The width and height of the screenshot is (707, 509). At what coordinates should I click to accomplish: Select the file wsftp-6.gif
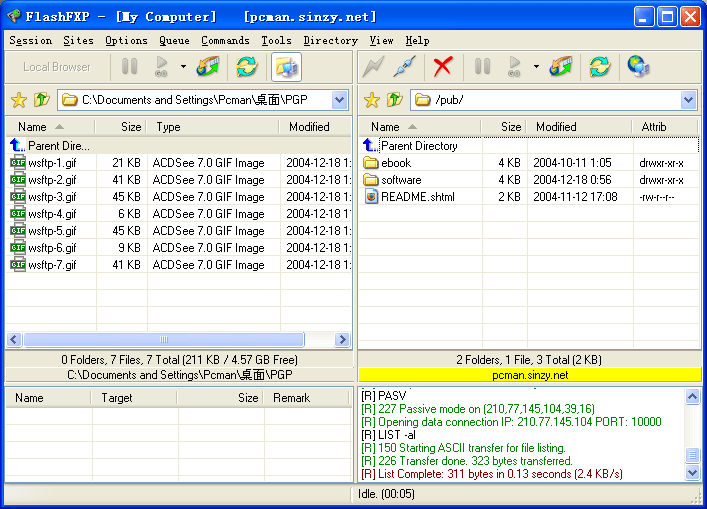tap(52, 248)
